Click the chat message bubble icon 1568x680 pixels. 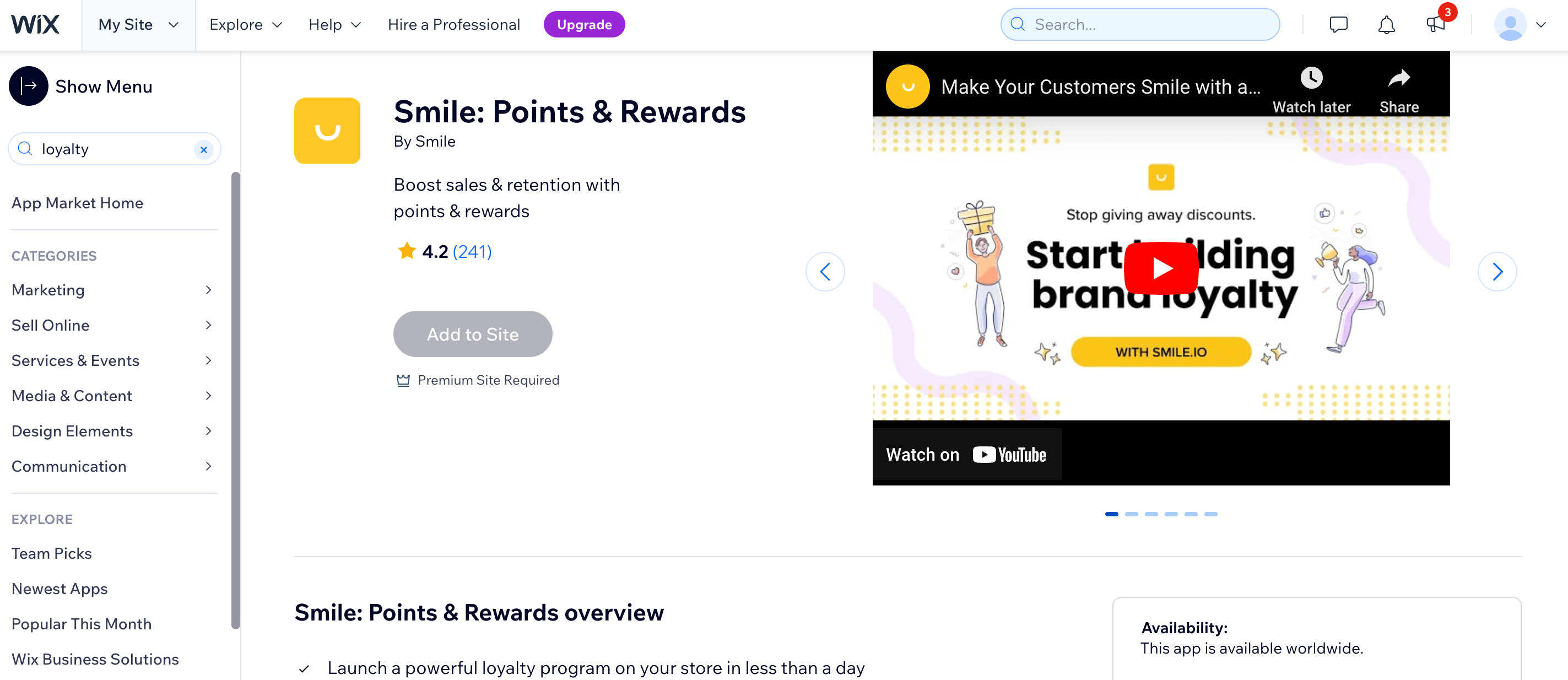1338,24
